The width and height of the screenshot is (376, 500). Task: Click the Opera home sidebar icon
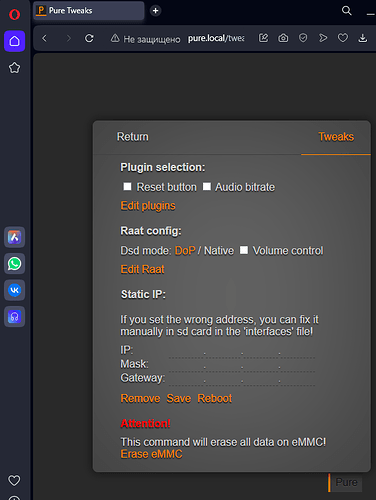pos(14,41)
